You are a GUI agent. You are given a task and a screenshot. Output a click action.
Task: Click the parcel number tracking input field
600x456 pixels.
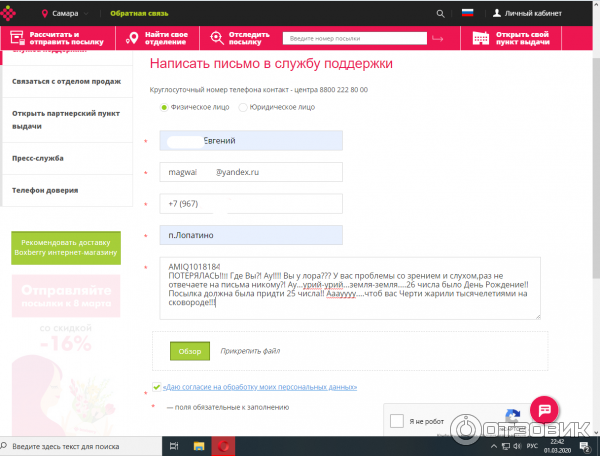click(352, 38)
